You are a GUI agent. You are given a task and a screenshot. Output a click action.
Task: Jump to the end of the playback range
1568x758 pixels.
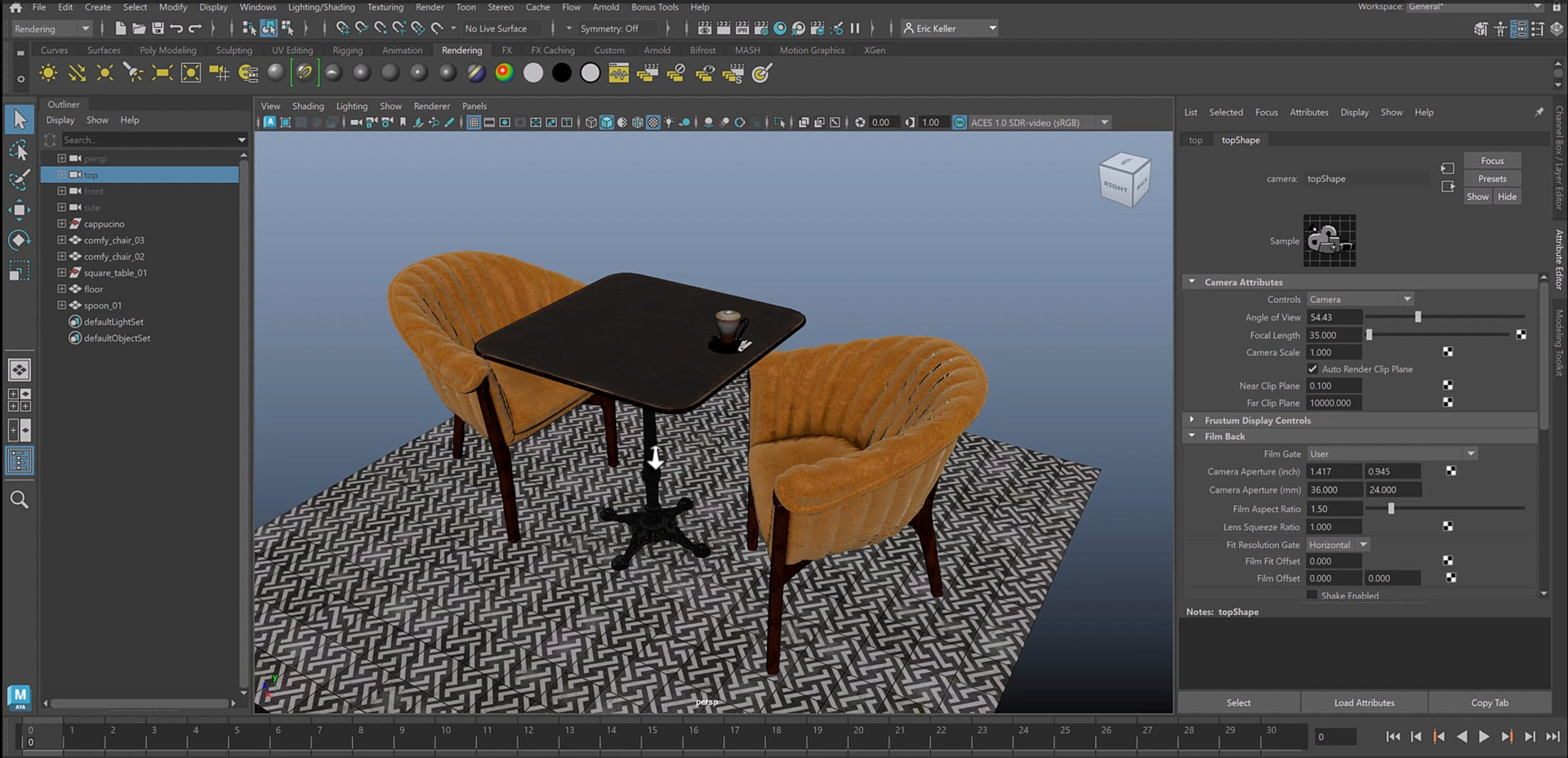(1552, 736)
